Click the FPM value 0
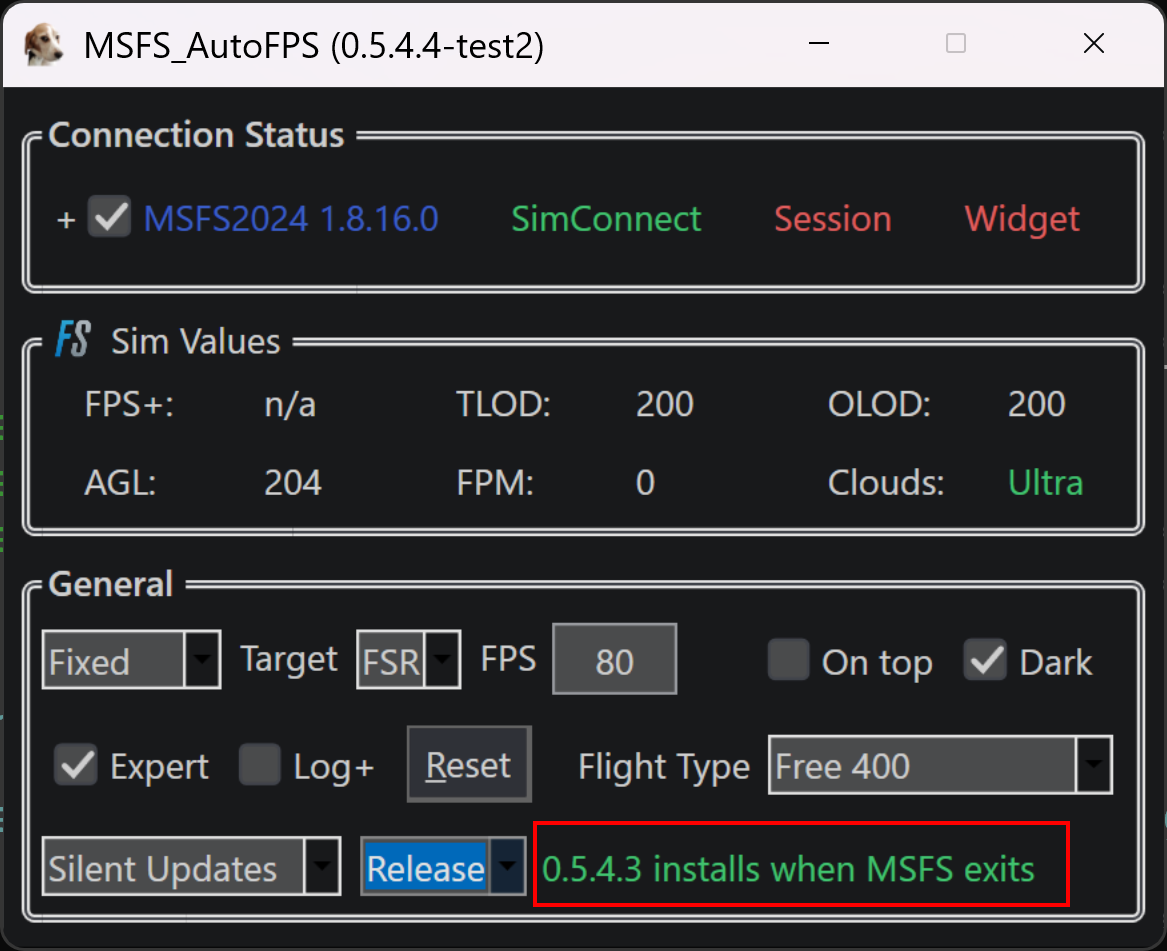 tap(645, 482)
